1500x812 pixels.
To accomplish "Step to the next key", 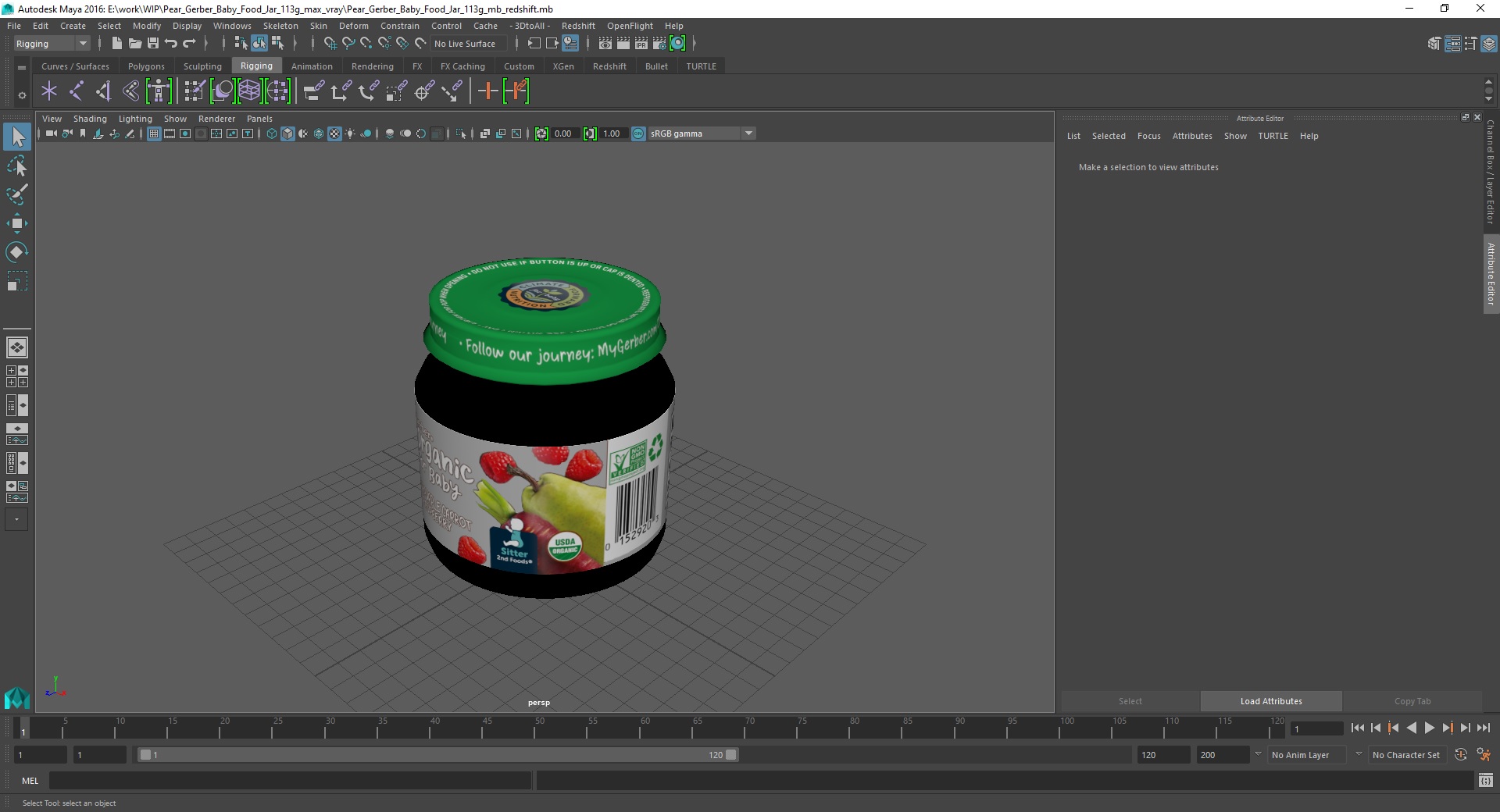I will click(1447, 728).
